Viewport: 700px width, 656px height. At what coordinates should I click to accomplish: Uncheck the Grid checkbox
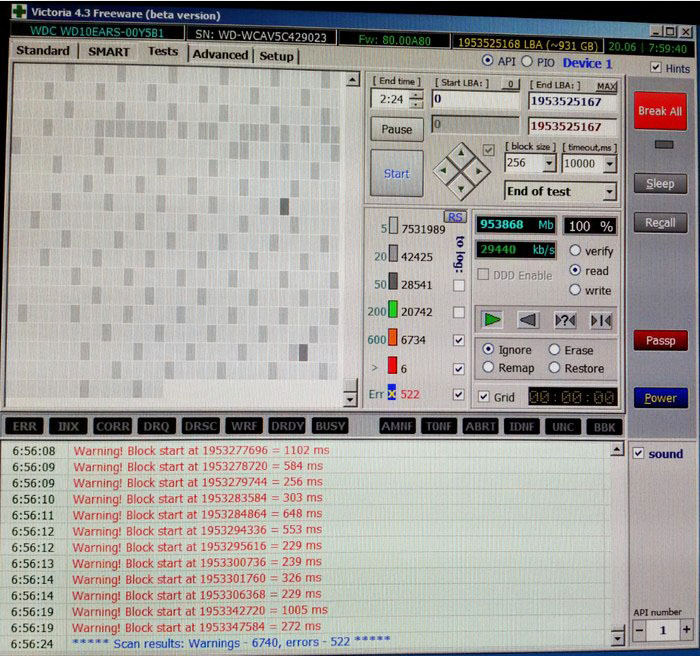(x=484, y=397)
